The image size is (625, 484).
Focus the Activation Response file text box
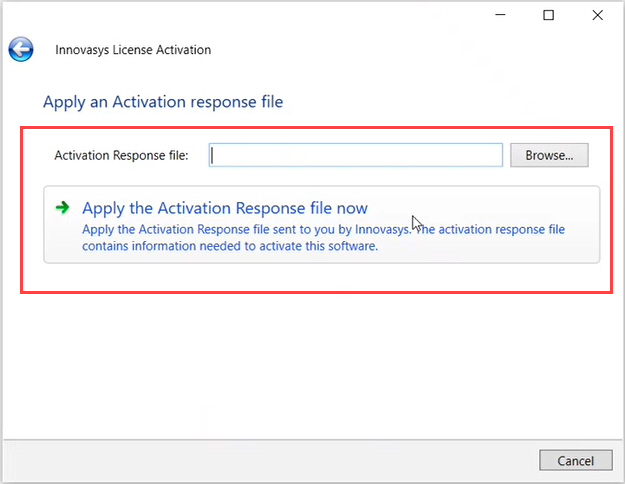pyautogui.click(x=356, y=155)
